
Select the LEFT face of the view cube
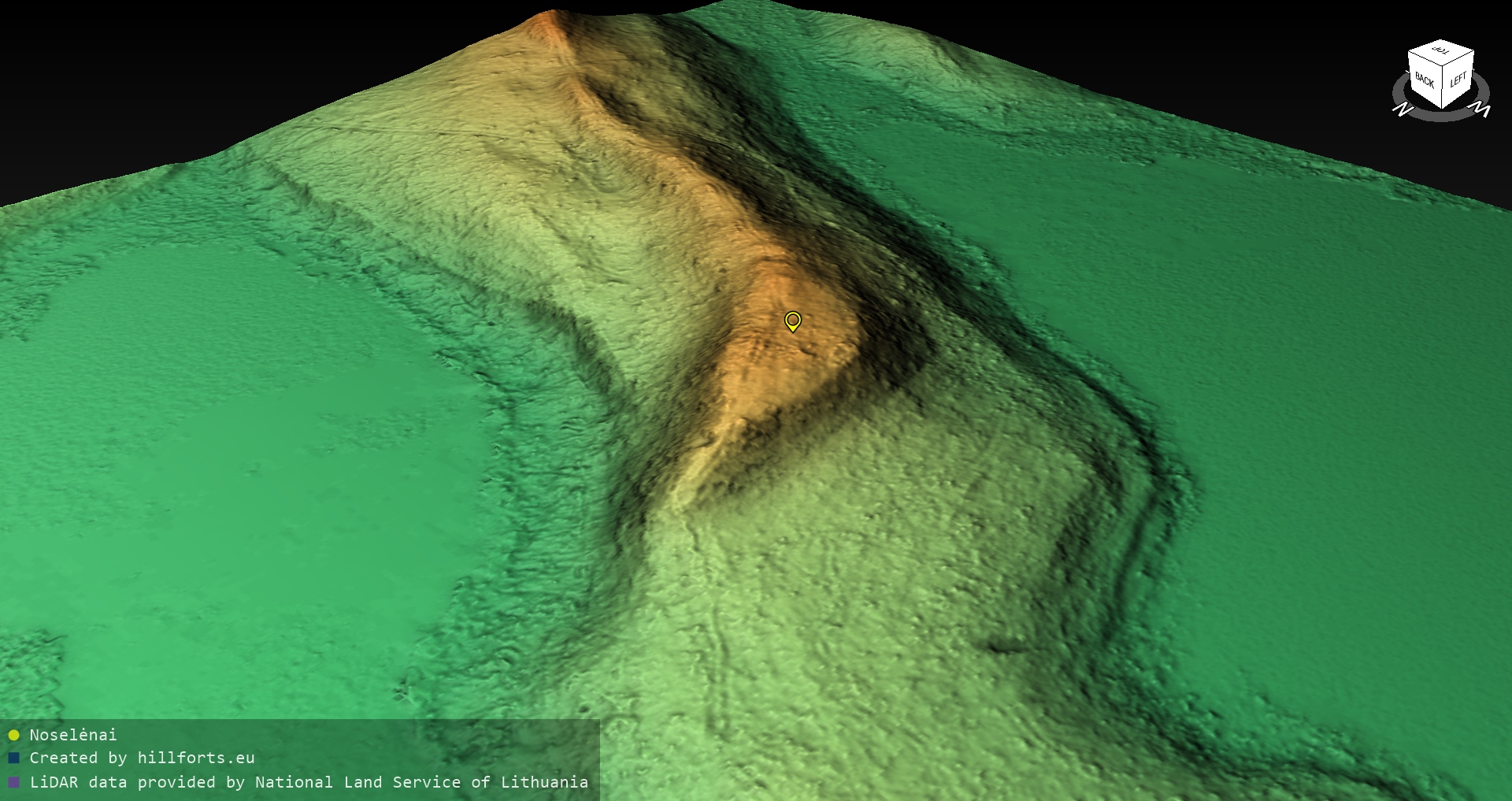pos(1458,80)
